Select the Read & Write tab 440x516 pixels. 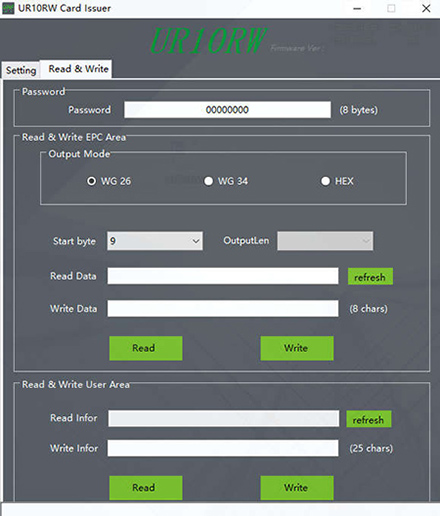tap(78, 69)
